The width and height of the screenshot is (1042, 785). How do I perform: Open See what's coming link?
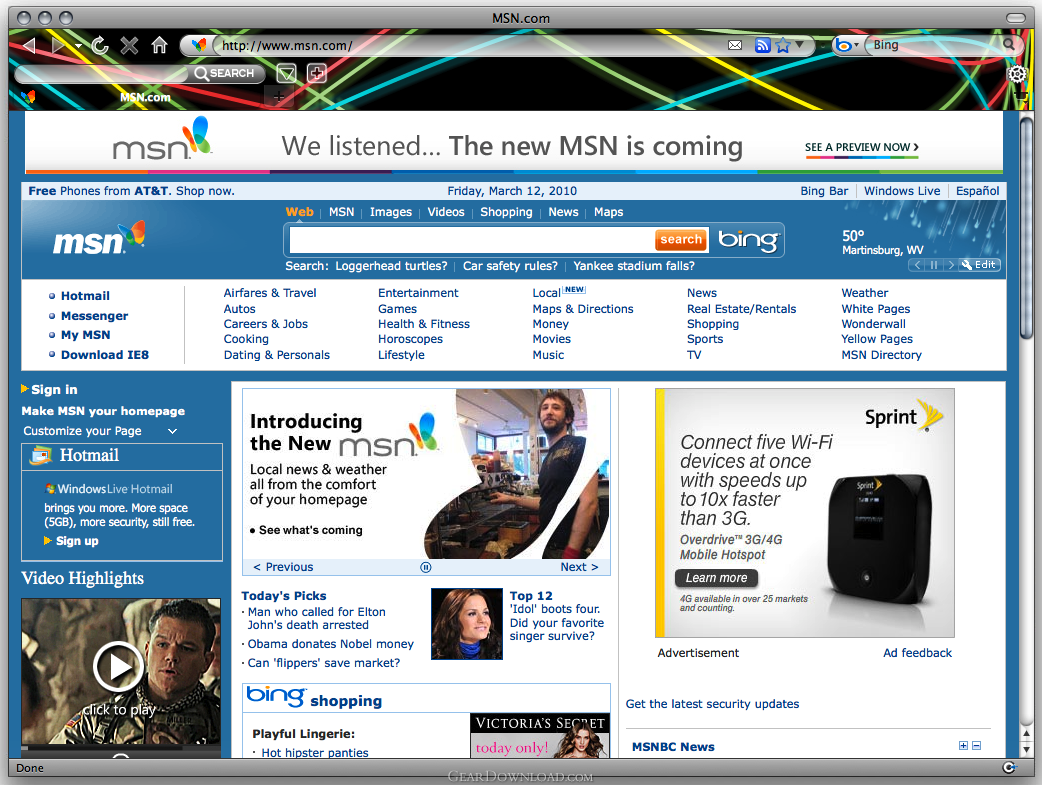[306, 530]
